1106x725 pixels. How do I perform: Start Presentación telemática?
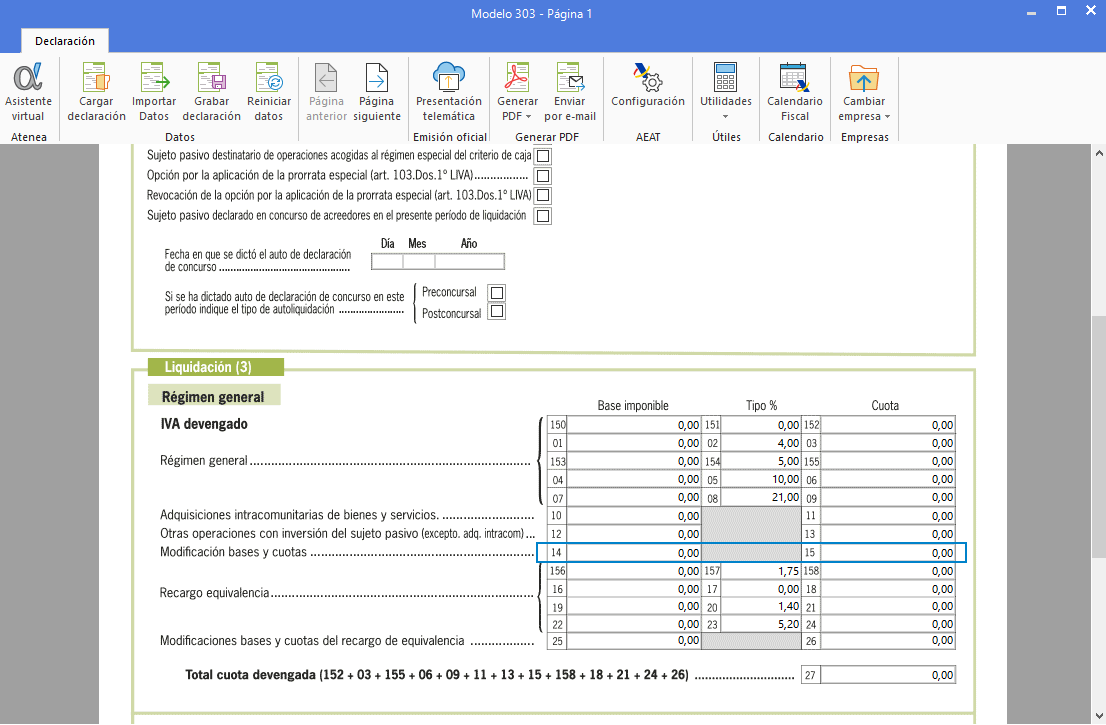[449, 92]
